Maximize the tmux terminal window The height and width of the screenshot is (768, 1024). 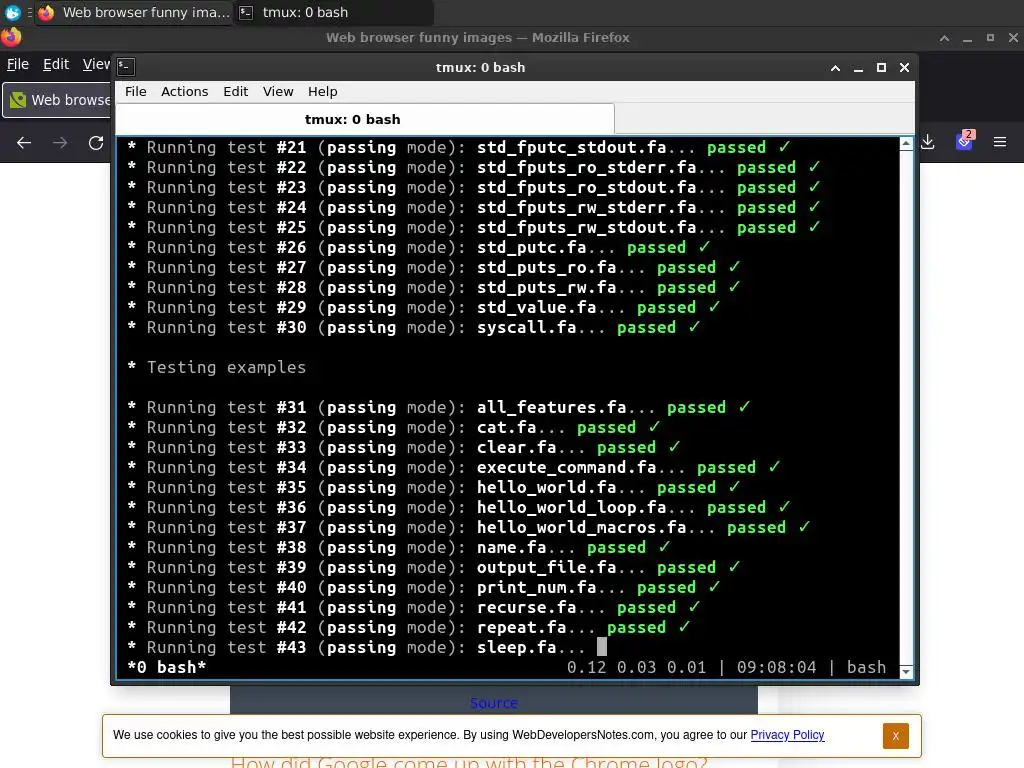click(881, 68)
